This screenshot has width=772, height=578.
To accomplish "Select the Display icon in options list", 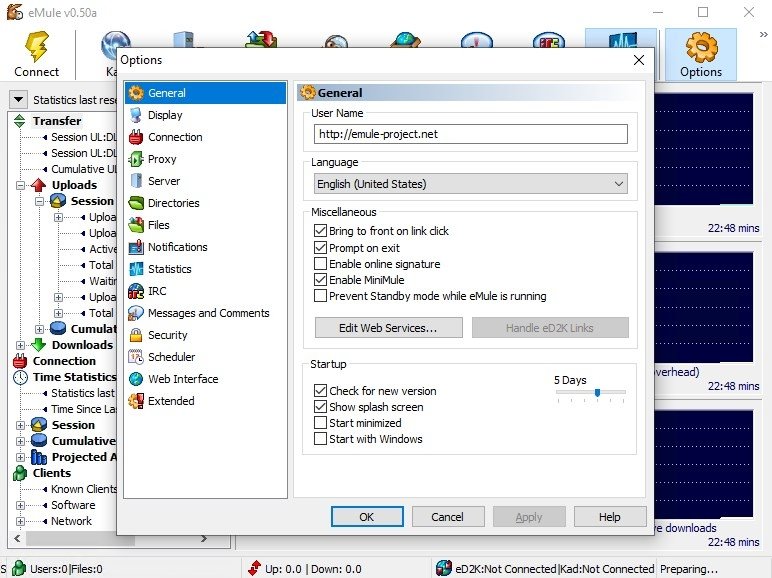I will click(x=136, y=115).
